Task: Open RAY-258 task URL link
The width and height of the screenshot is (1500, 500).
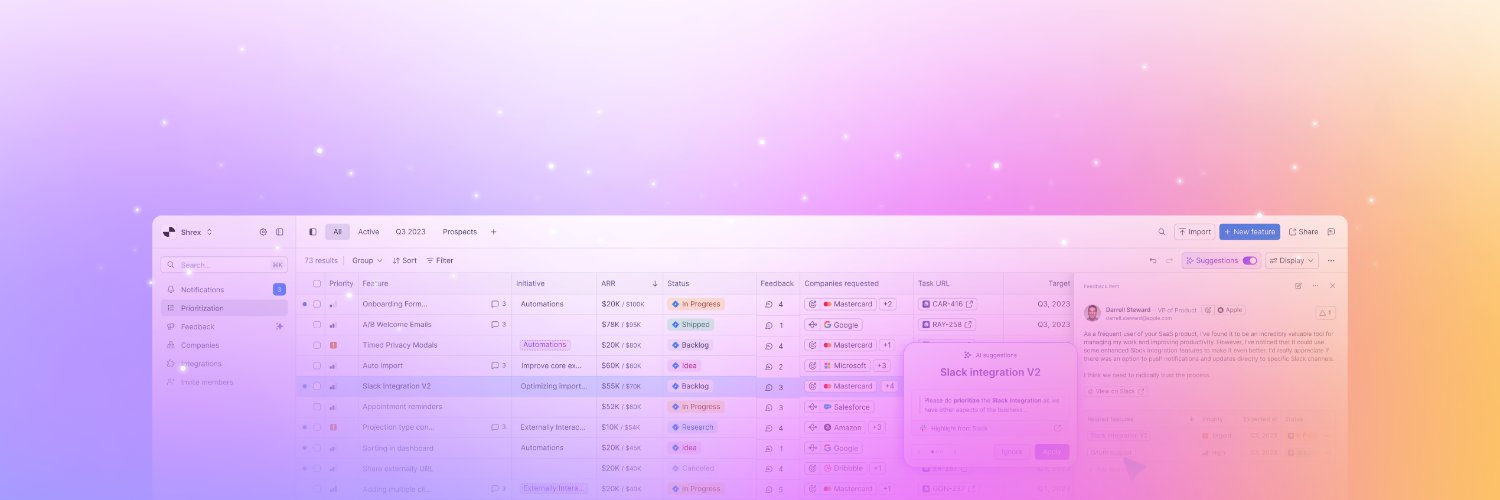Action: click(x=947, y=325)
